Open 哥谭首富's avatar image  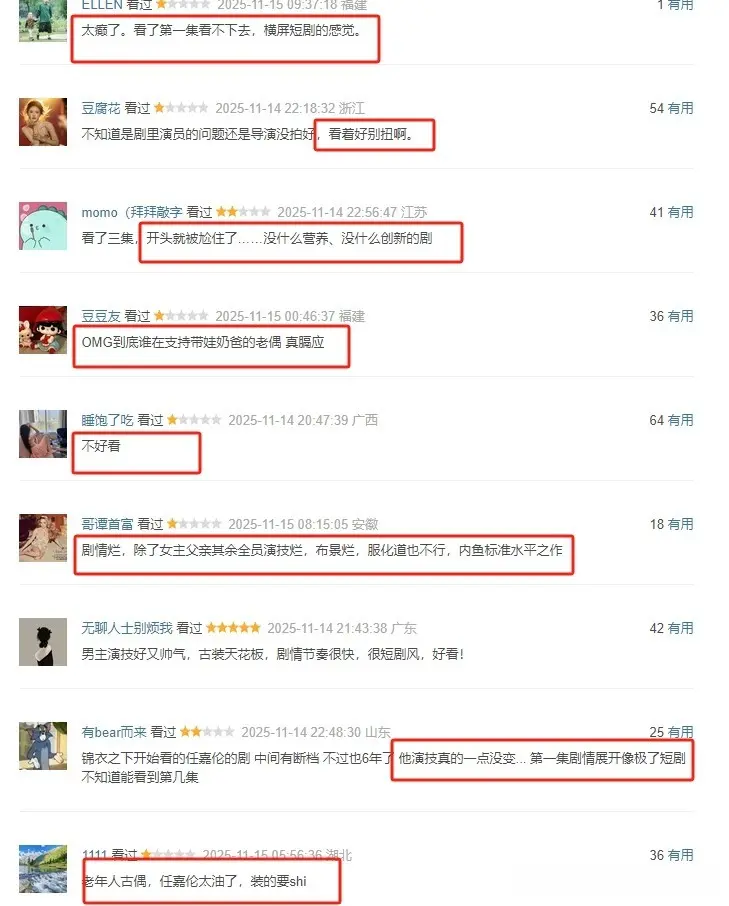click(43, 538)
